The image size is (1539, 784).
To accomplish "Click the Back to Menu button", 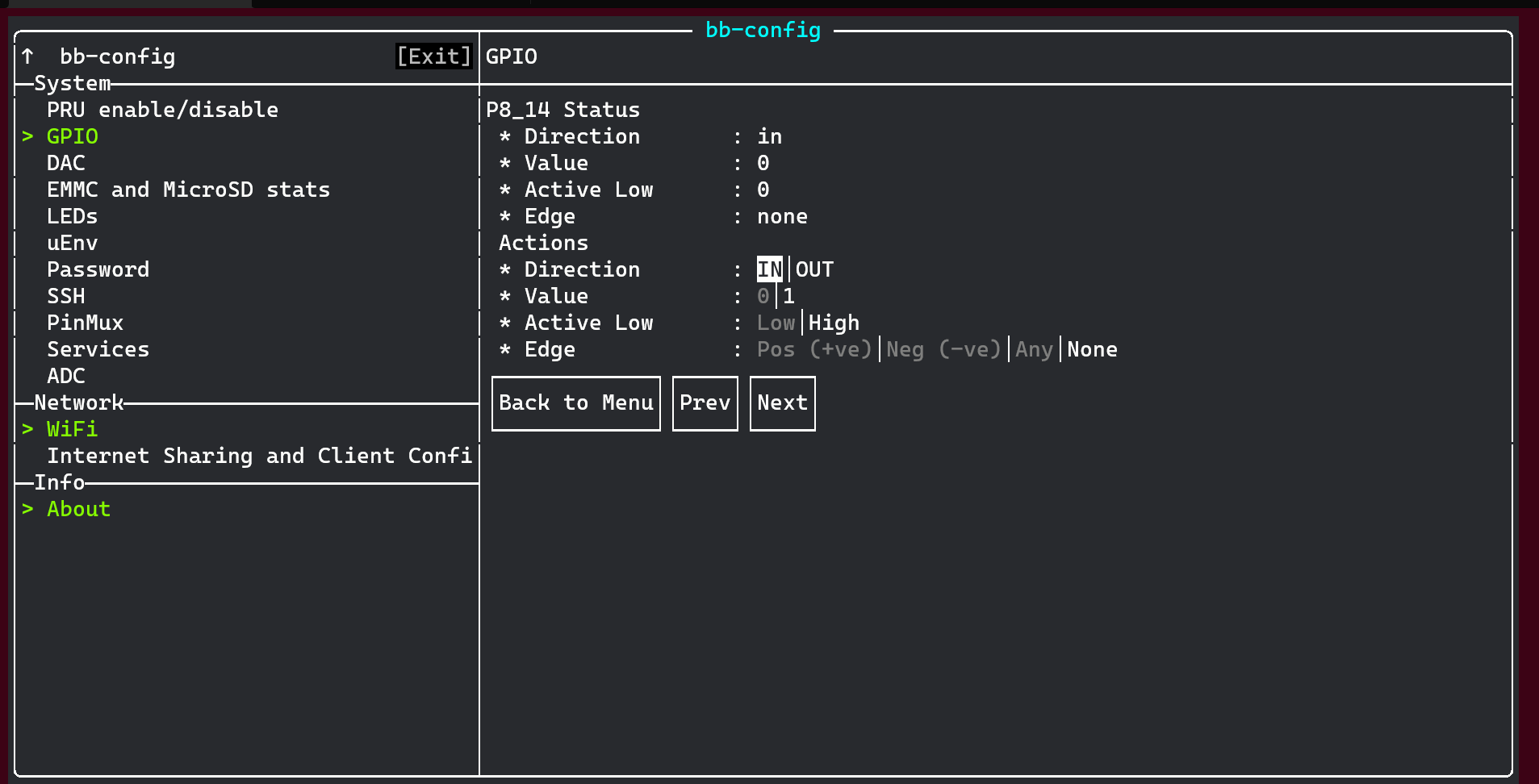I will pos(575,402).
